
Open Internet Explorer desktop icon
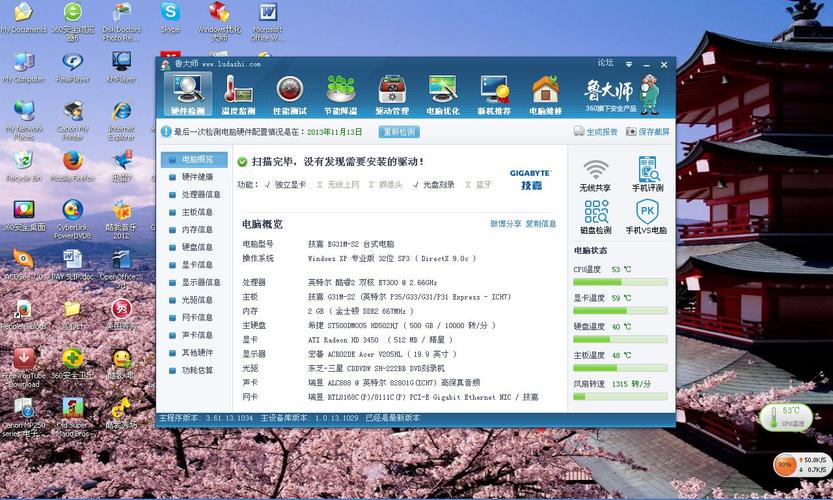[x=121, y=121]
